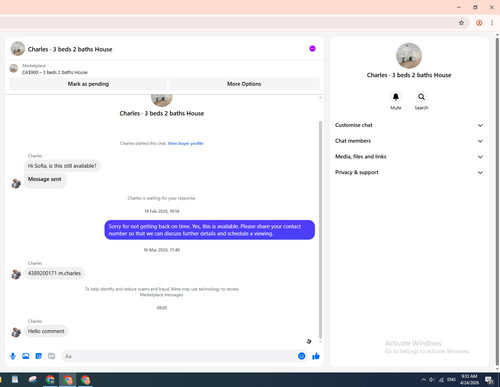Click the "19 Feb 2026" timestamp
Image resolution: width=500 pixels, height=387 pixels.
point(162,211)
